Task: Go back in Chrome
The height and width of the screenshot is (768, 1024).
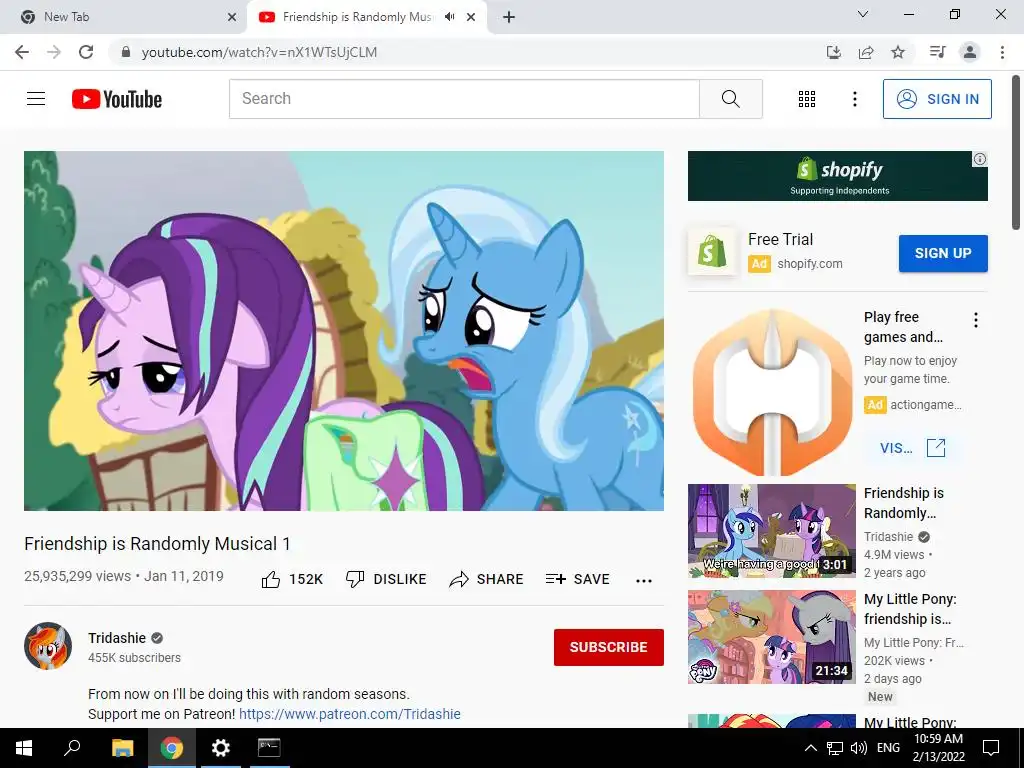Action: (x=22, y=52)
